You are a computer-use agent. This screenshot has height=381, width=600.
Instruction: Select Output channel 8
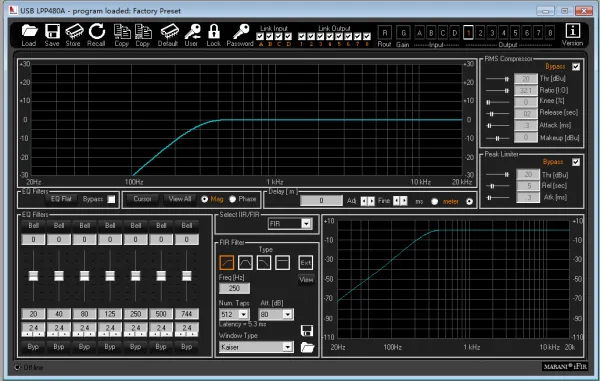pos(550,33)
